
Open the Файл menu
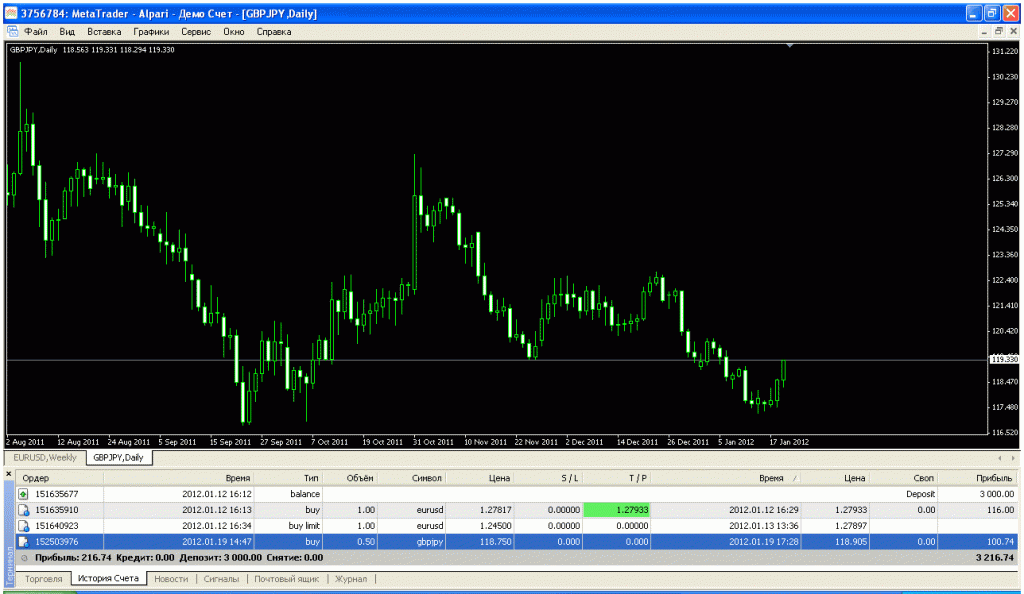point(36,32)
